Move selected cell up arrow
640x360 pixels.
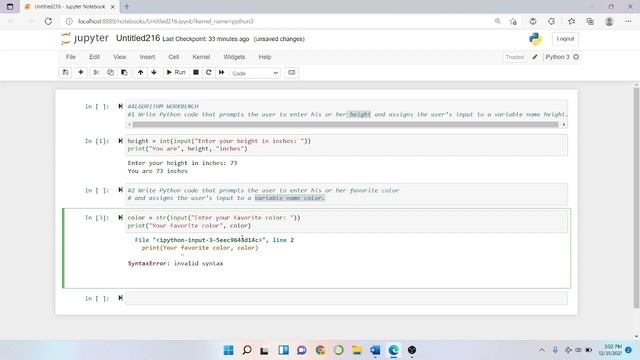pos(140,73)
